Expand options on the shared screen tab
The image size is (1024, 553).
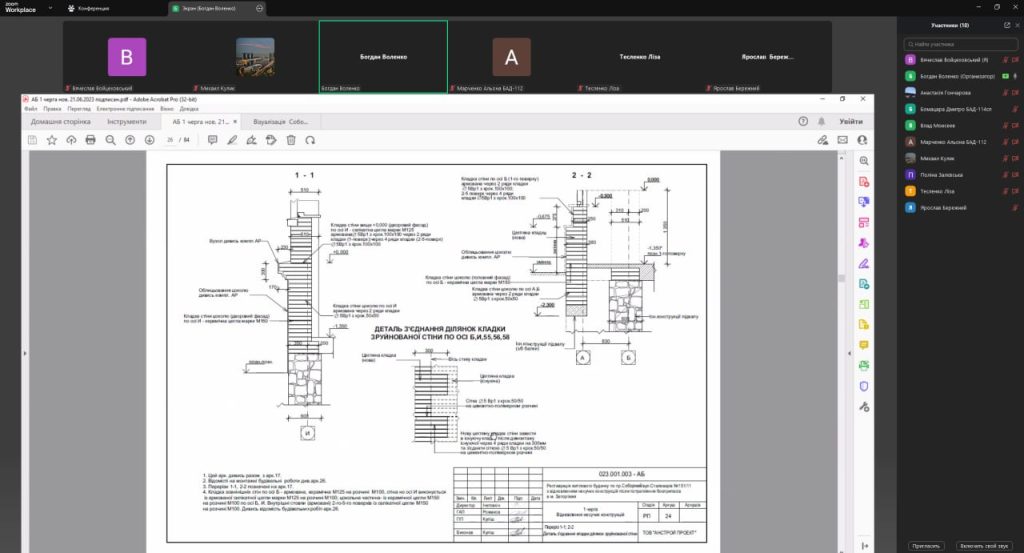pyautogui.click(x=260, y=8)
